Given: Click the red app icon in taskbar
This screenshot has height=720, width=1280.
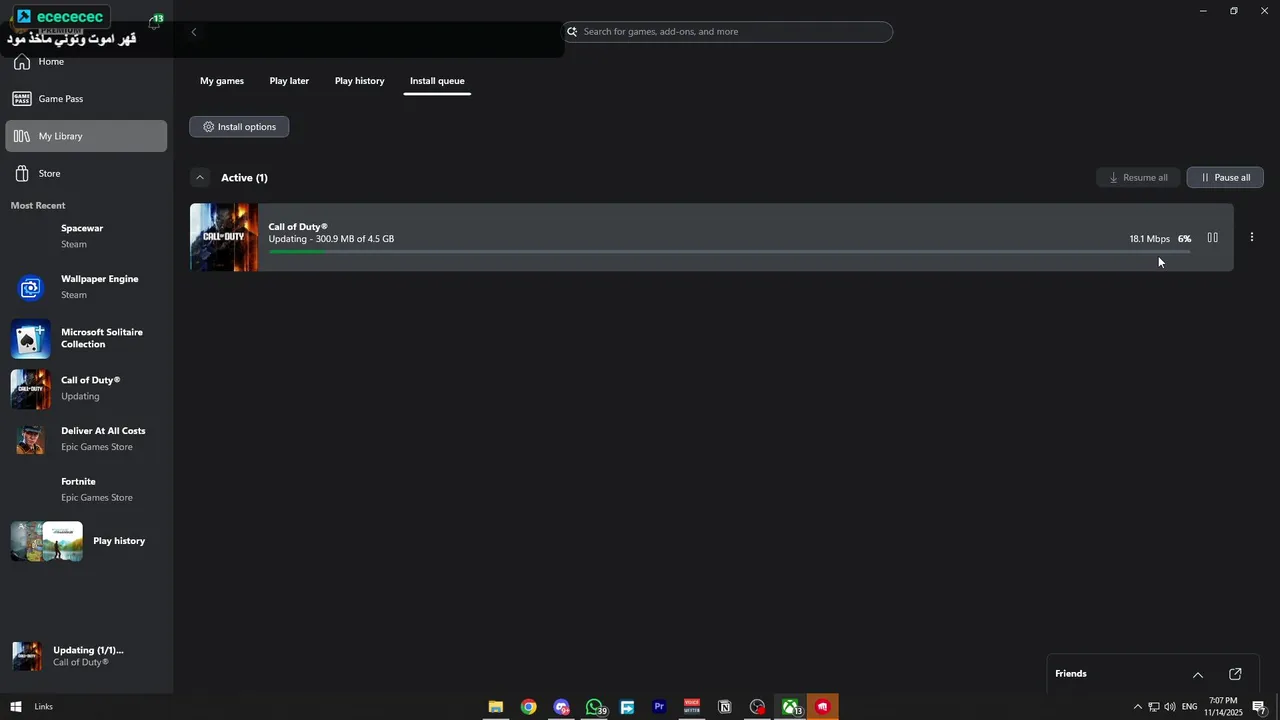Looking at the screenshot, I should point(823,707).
